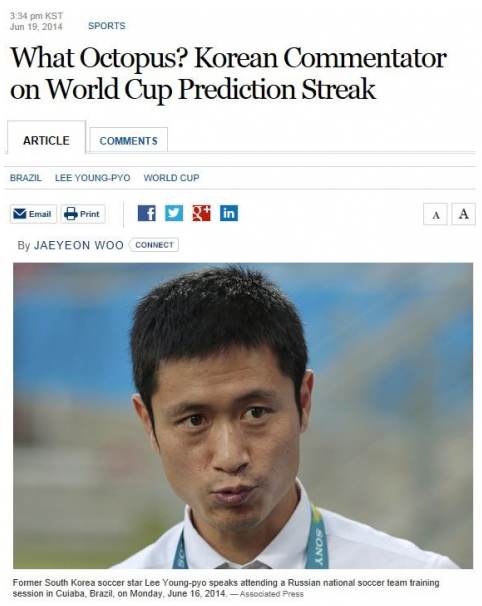Share article on Google Plus

201,213
